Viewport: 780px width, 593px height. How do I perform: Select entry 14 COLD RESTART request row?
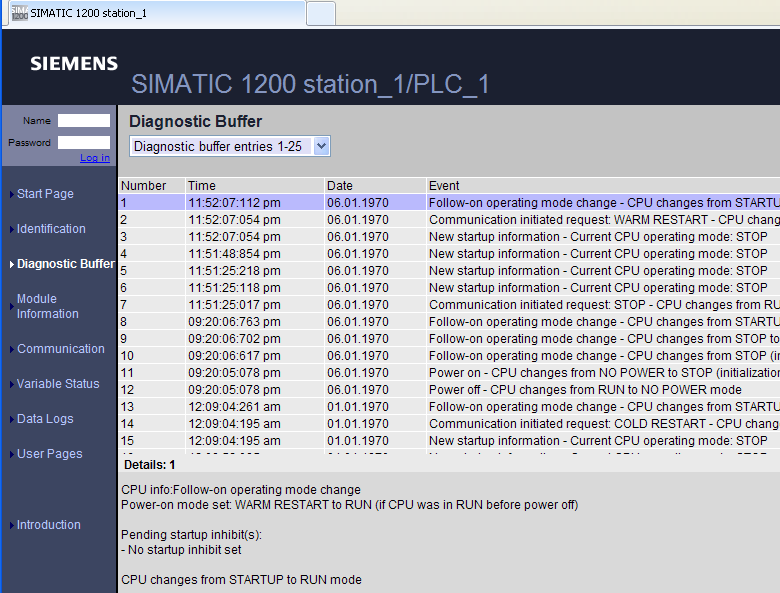pyautogui.click(x=450, y=424)
